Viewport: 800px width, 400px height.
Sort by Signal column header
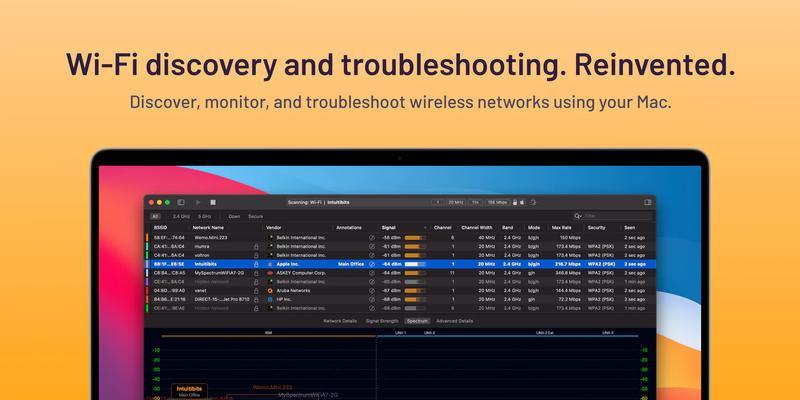389,228
